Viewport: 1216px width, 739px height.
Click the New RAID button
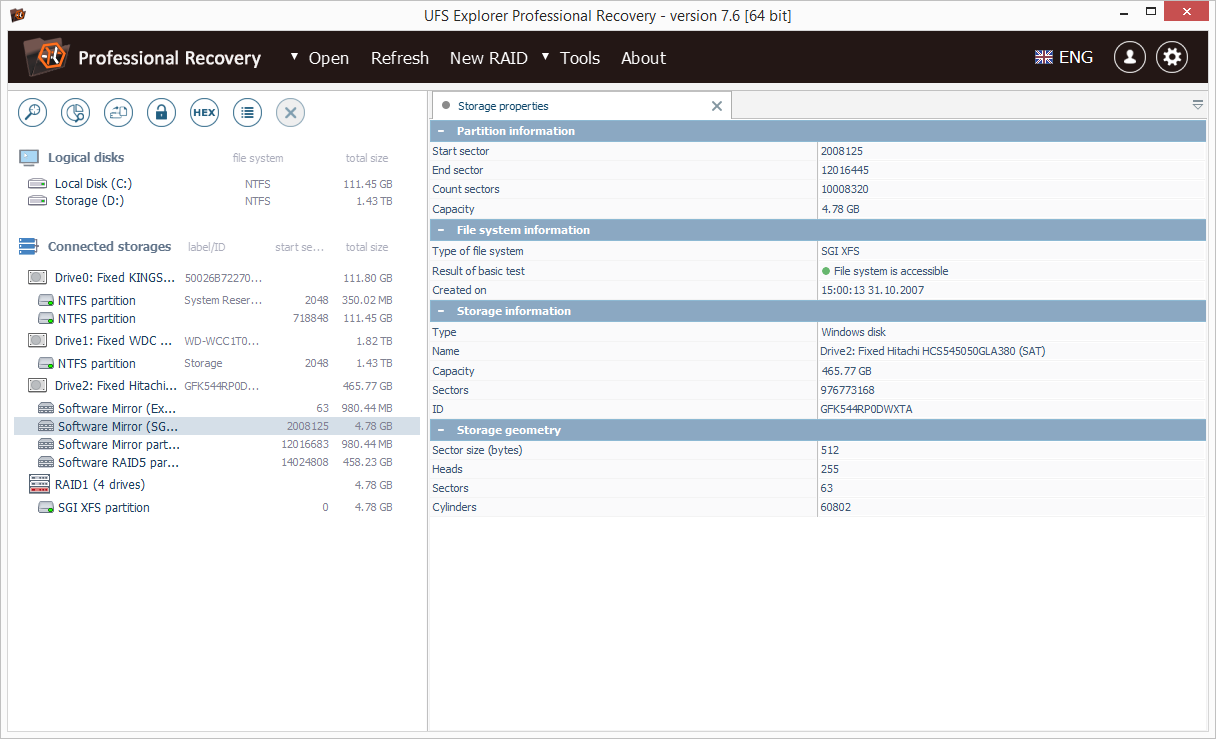click(488, 58)
